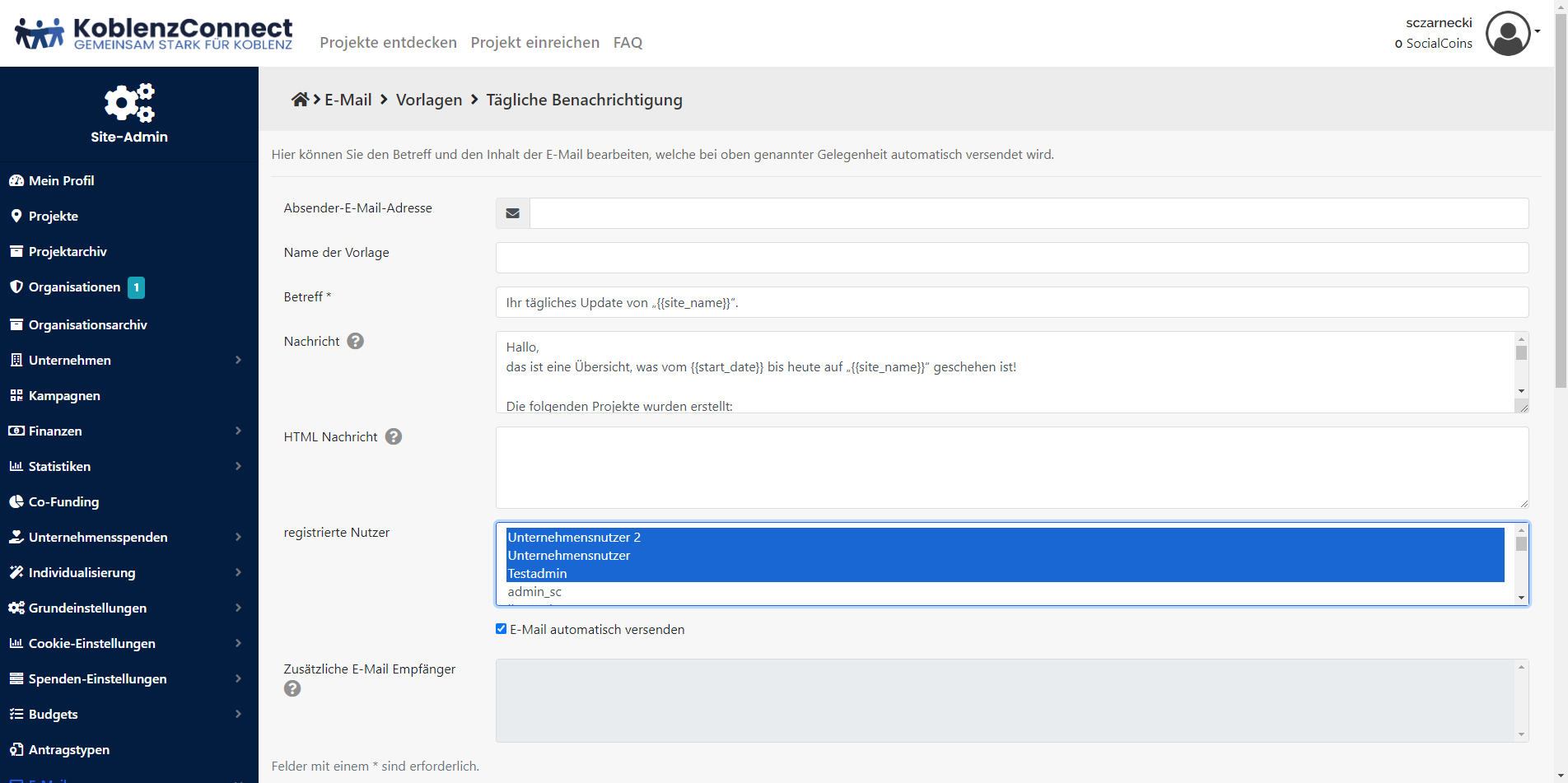1568x783 pixels.
Task: Click into the Name der Vorlage field
Action: point(1011,258)
